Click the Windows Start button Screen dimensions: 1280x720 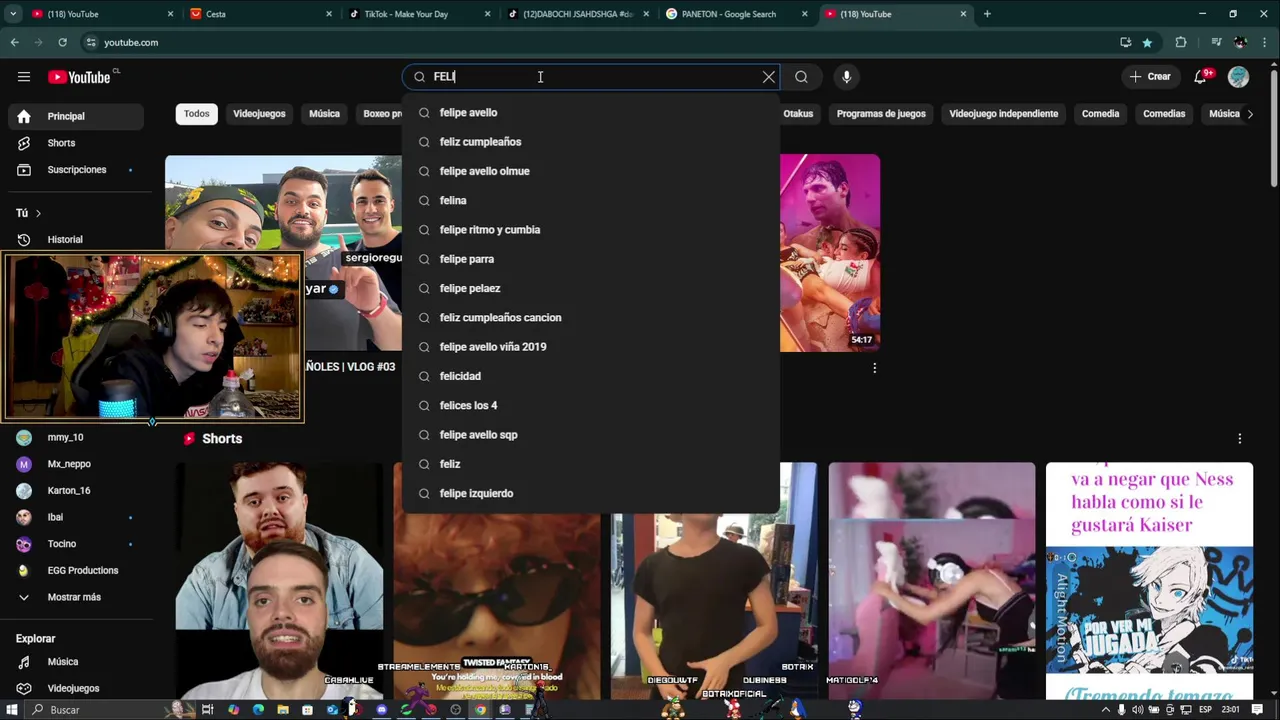pyautogui.click(x=12, y=710)
